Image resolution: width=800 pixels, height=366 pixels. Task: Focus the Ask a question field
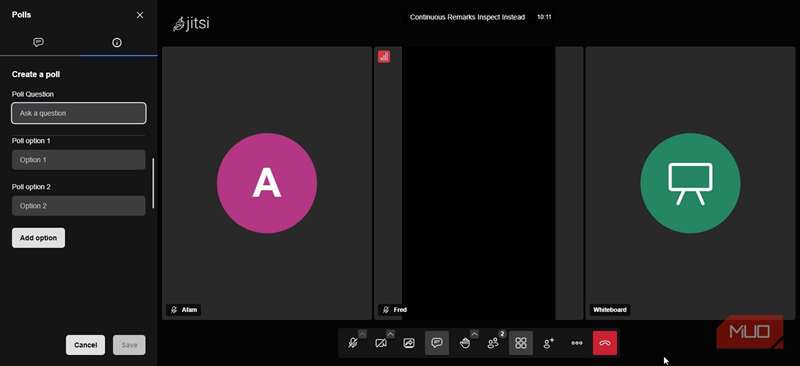[79, 113]
